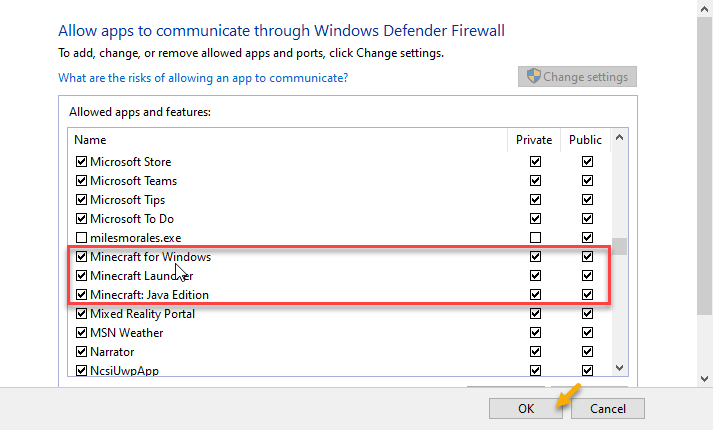Viewport: 713px width, 430px height.
Task: Select the Microsoft Teams row text
Action: coord(133,180)
